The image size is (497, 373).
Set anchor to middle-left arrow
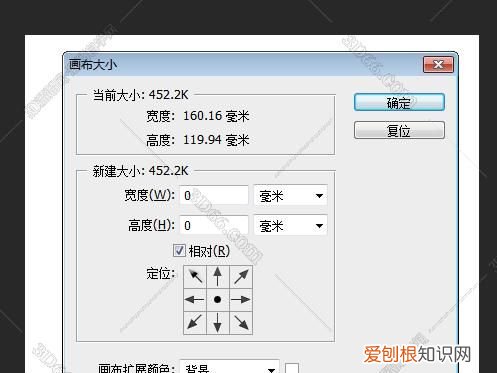point(195,299)
